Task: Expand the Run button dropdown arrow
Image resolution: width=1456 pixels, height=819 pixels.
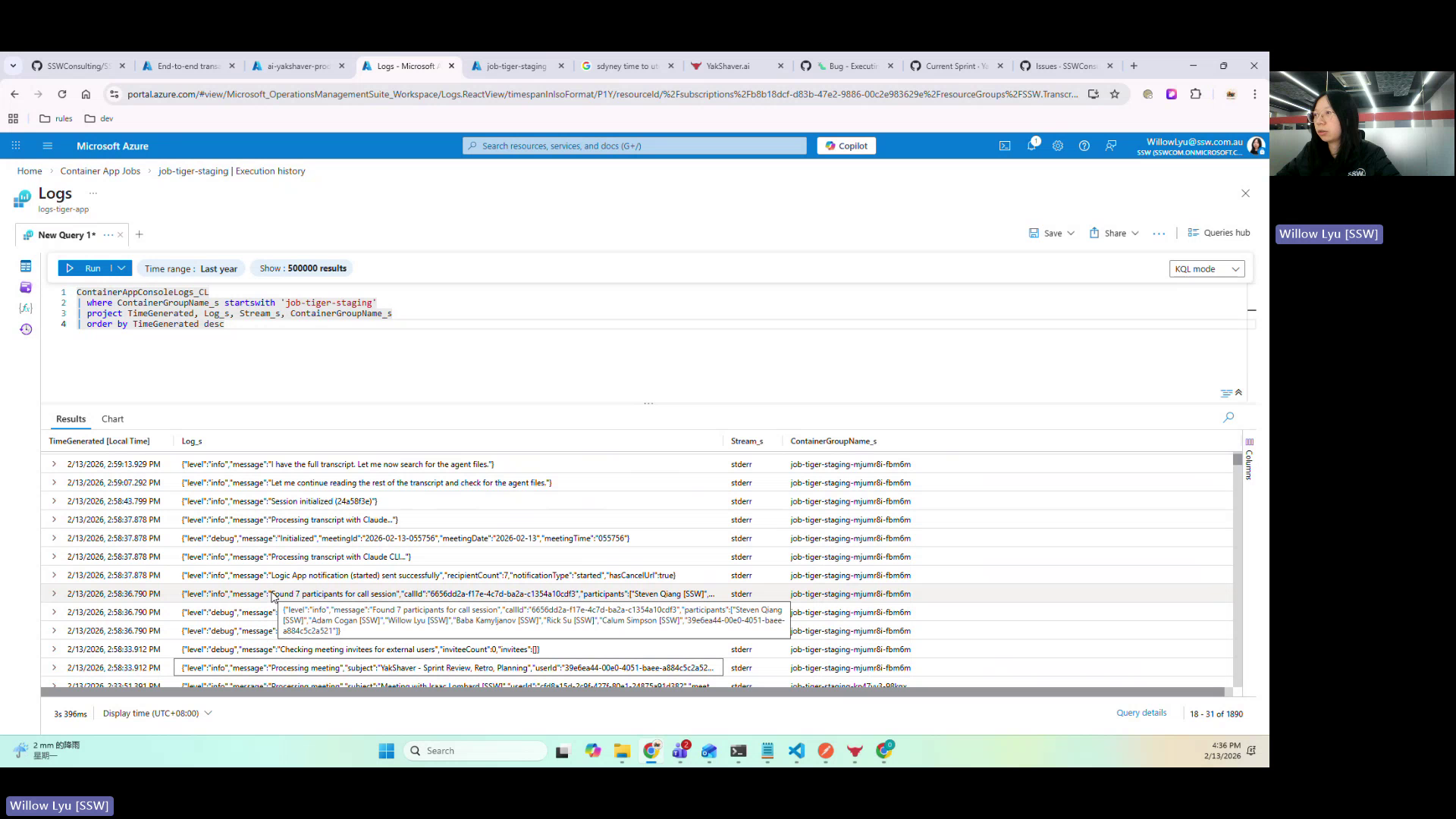Action: point(122,268)
